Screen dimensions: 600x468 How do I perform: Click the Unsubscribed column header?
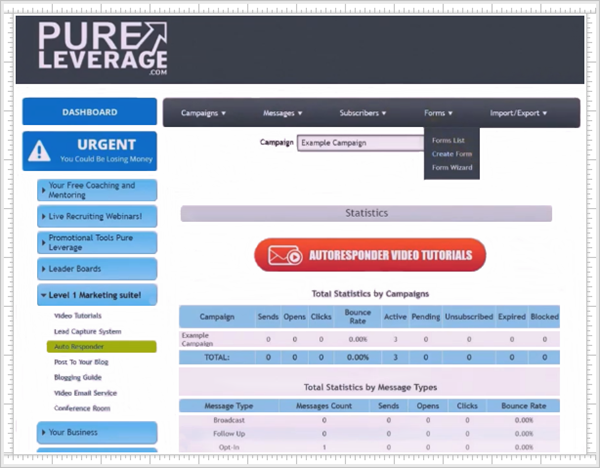(469, 317)
